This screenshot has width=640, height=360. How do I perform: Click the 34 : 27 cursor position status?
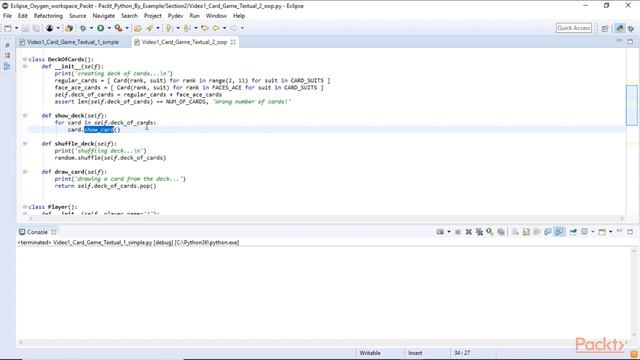coord(462,353)
